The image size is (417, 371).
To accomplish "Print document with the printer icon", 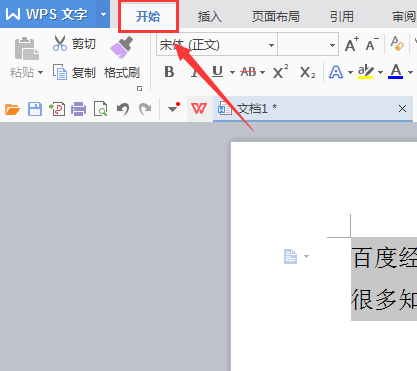I will pos(78,109).
